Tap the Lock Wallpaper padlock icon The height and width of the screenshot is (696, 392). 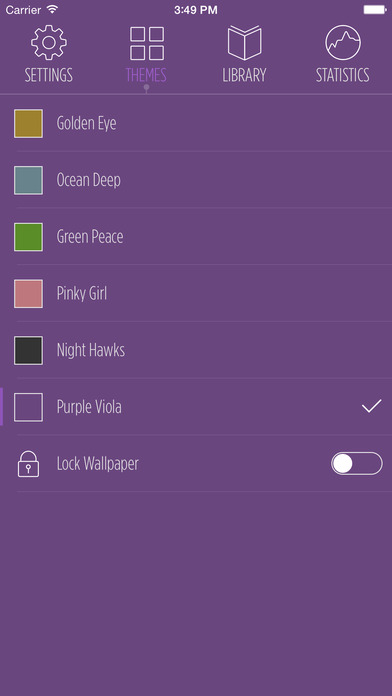pyautogui.click(x=28, y=464)
